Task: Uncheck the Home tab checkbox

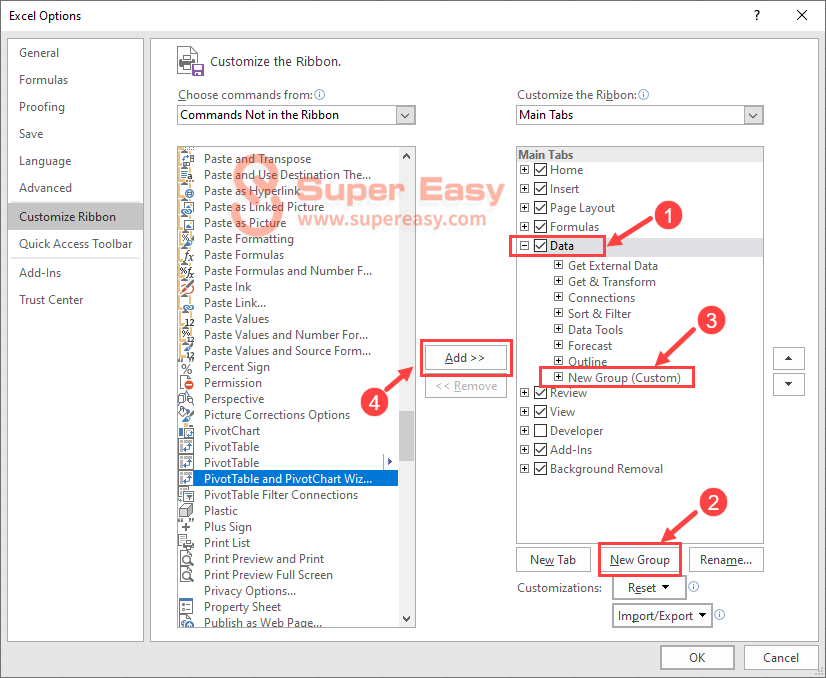Action: [x=540, y=170]
